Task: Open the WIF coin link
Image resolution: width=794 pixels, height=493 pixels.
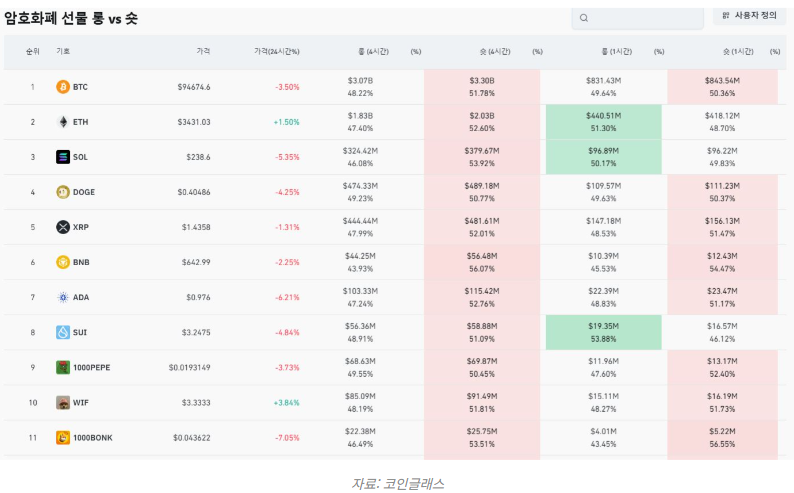Action: point(81,402)
